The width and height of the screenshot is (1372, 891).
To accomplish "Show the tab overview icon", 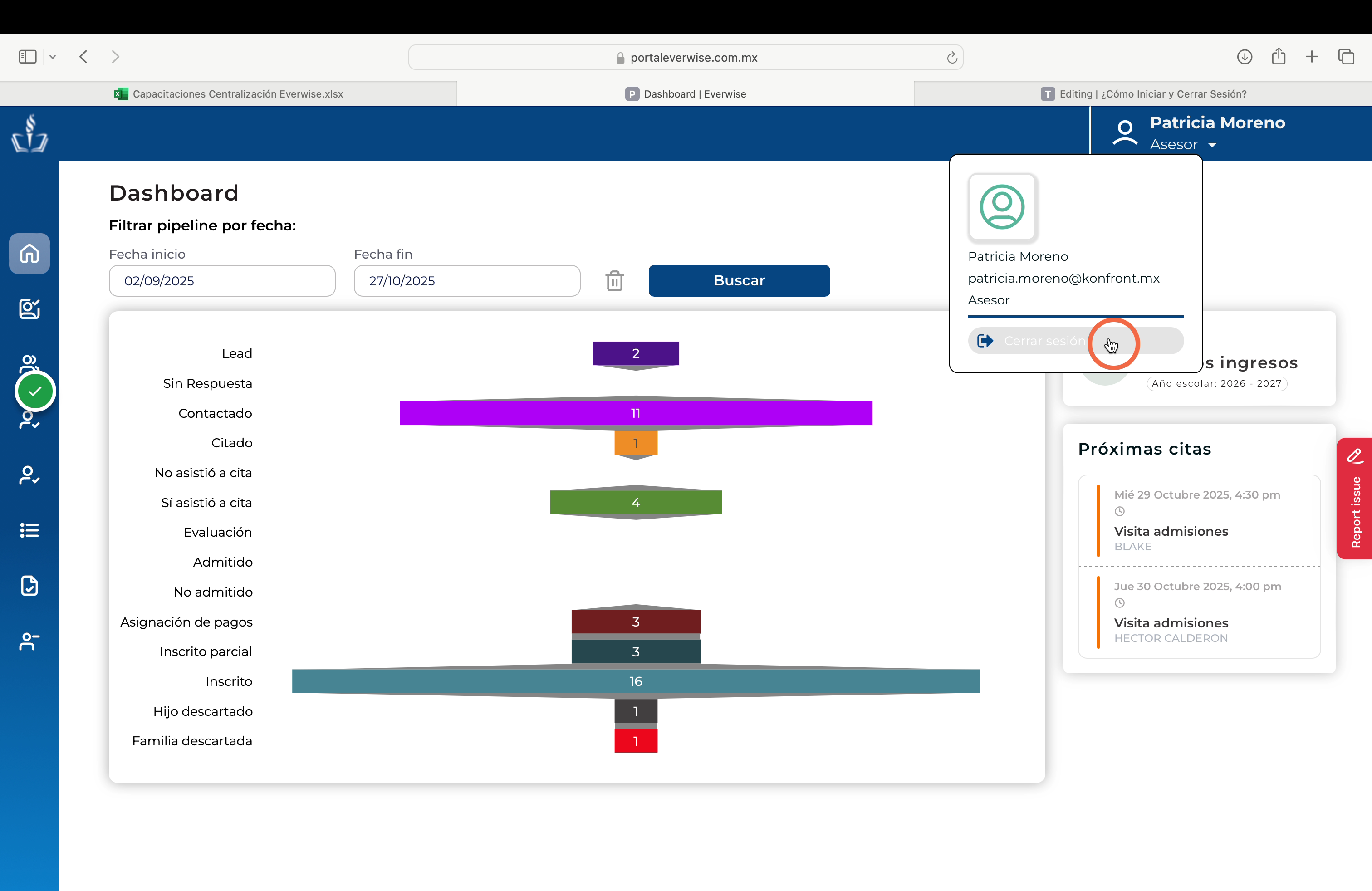I will click(1346, 56).
